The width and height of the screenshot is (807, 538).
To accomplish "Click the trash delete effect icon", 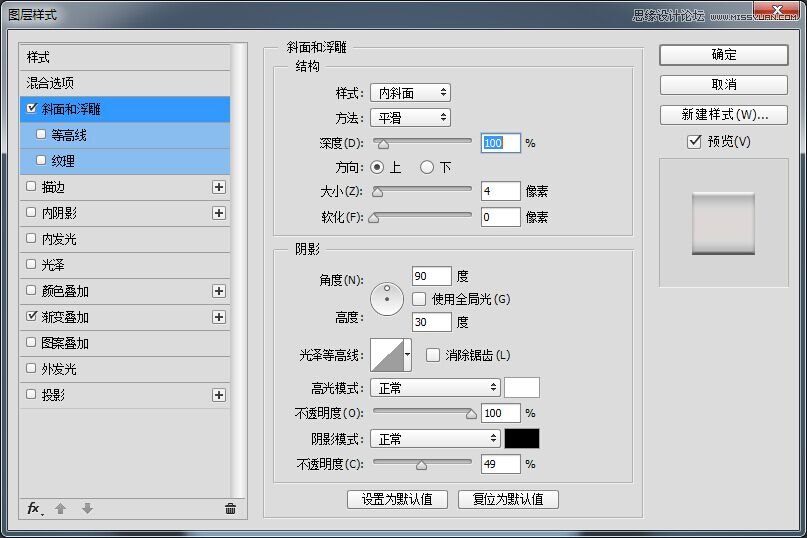I will pyautogui.click(x=230, y=509).
